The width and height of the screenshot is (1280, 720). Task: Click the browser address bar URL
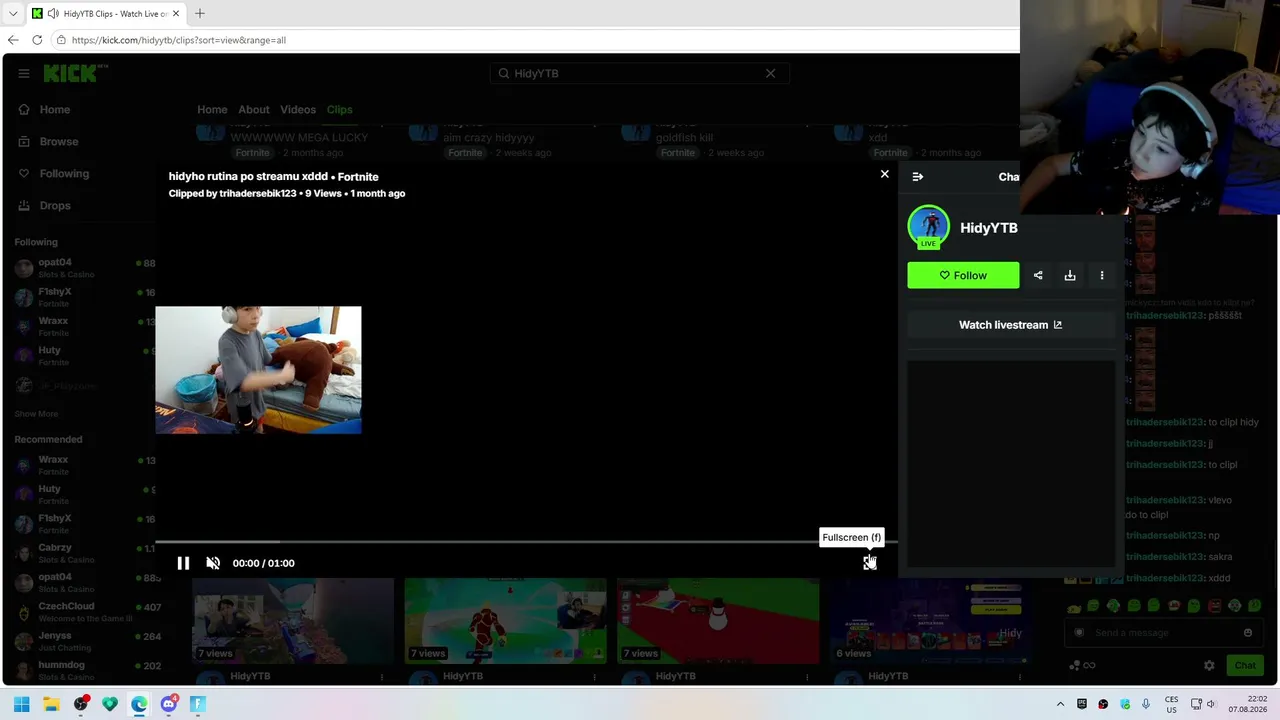pyautogui.click(x=179, y=40)
